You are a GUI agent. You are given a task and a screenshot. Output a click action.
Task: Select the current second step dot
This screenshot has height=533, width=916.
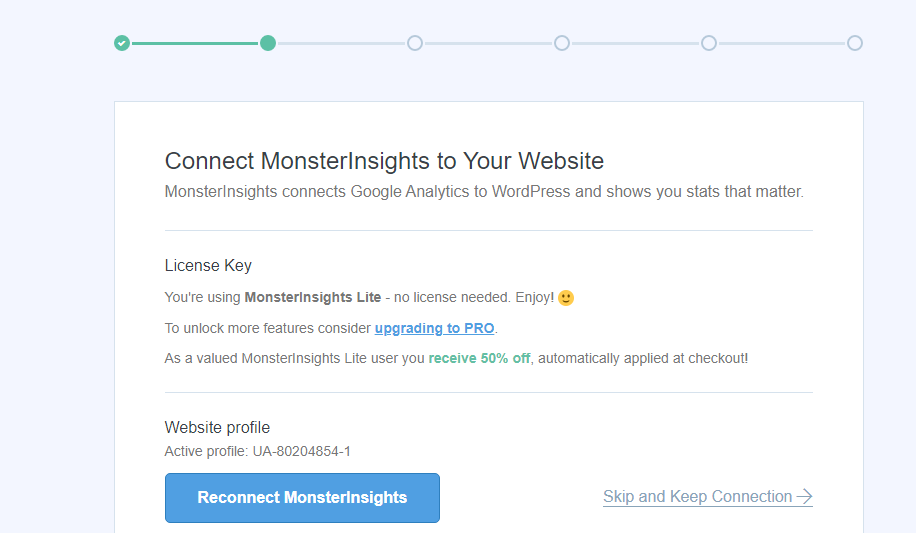[x=268, y=43]
